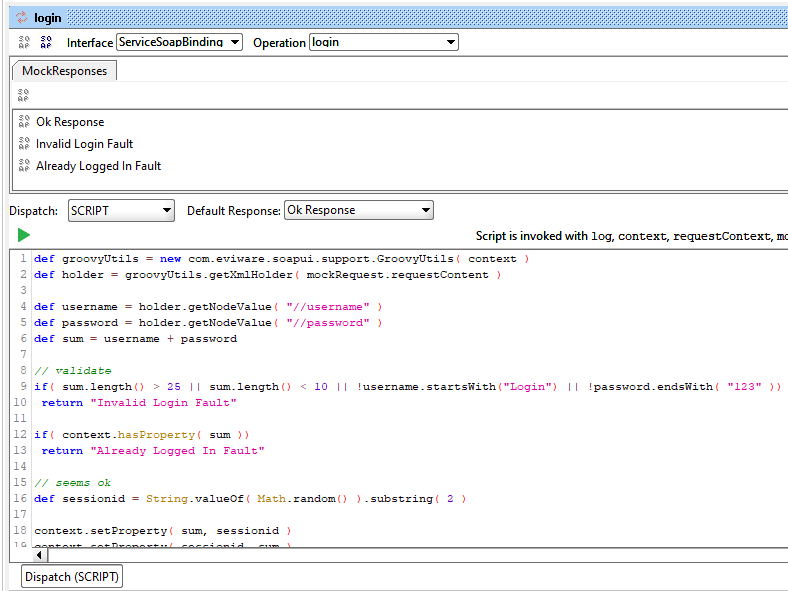Open the Dispatch SCRIPT dropdown

tap(121, 211)
